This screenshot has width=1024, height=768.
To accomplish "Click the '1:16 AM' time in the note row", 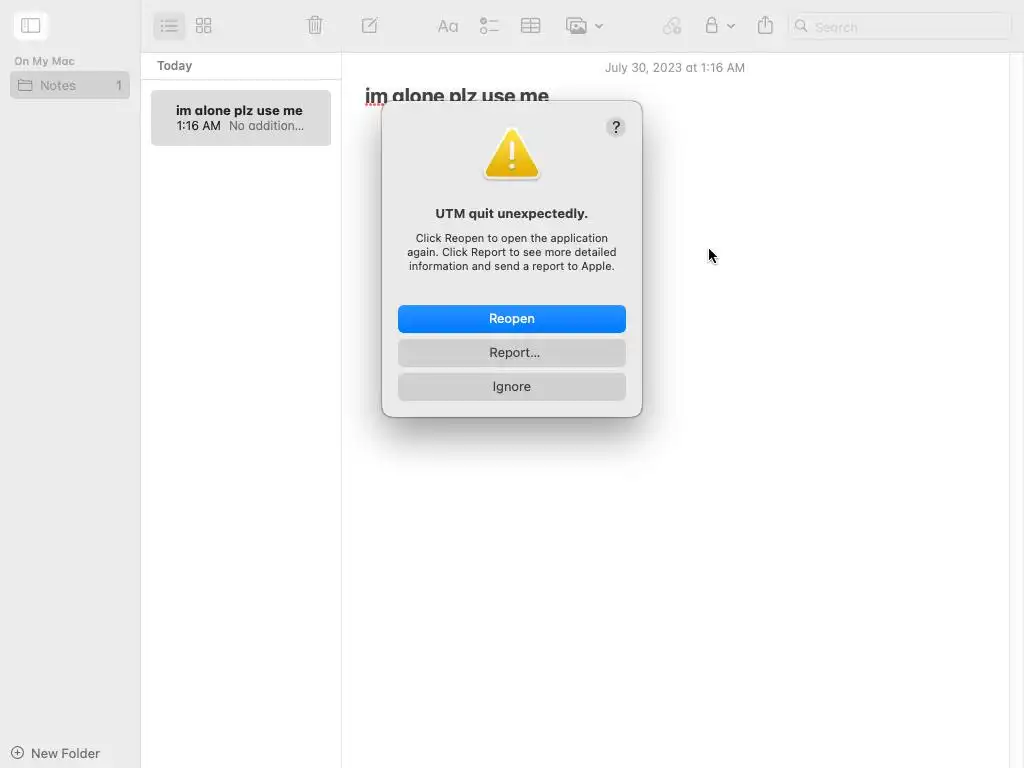I will tap(199, 126).
